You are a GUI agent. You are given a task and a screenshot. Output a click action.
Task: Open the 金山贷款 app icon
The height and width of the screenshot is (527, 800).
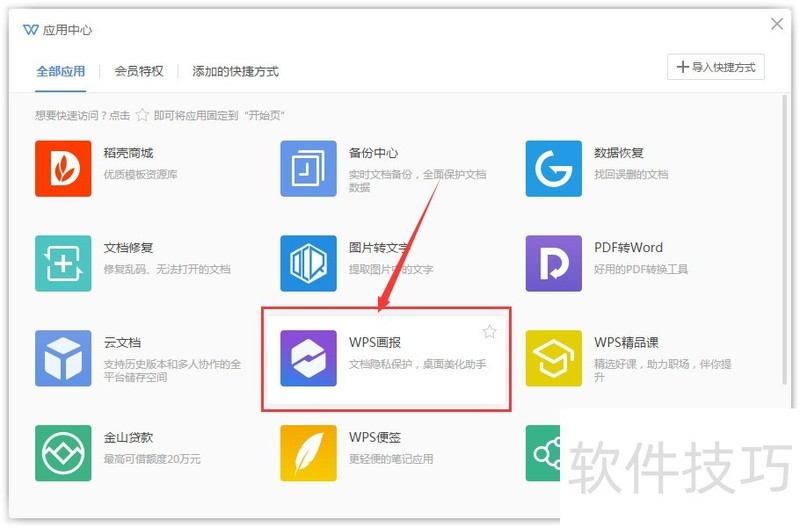tap(63, 453)
